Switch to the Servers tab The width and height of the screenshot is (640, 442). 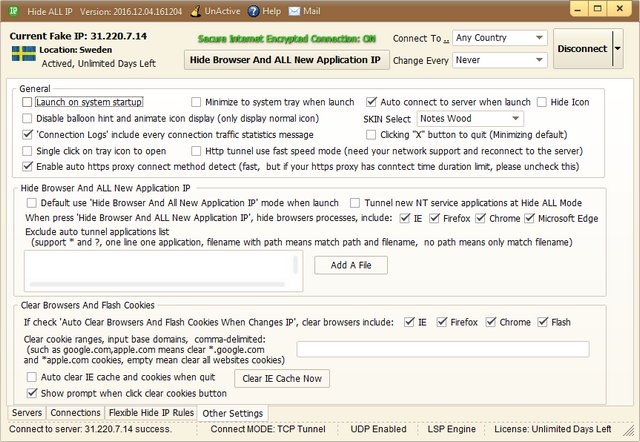[x=27, y=412]
